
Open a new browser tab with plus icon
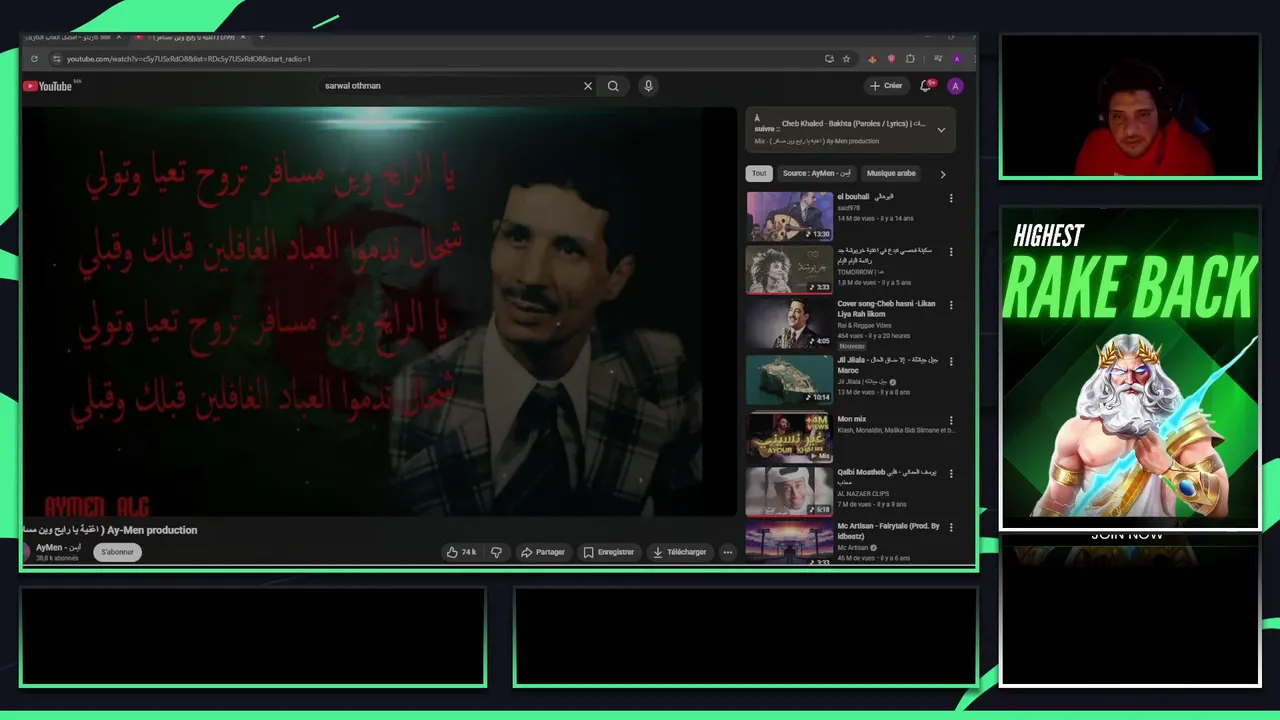tap(262, 38)
